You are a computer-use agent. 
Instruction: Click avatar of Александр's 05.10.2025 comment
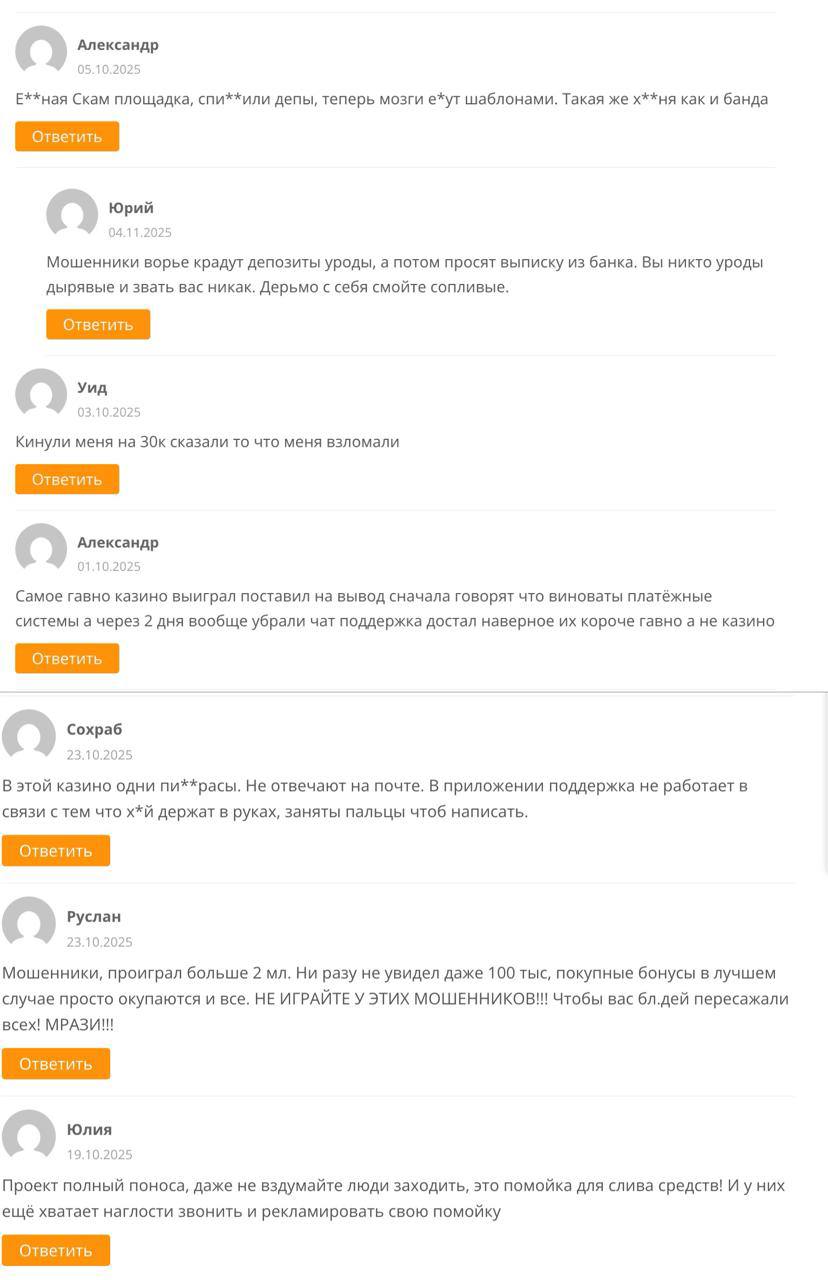pyautogui.click(x=41, y=51)
